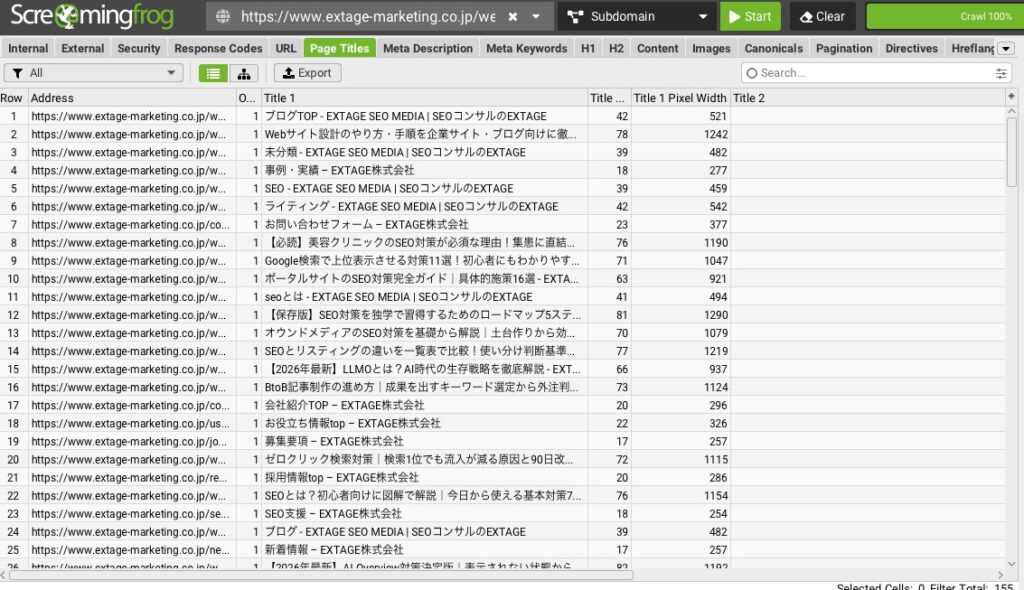Export the Page Titles data
This screenshot has width=1024, height=590.
tap(307, 73)
